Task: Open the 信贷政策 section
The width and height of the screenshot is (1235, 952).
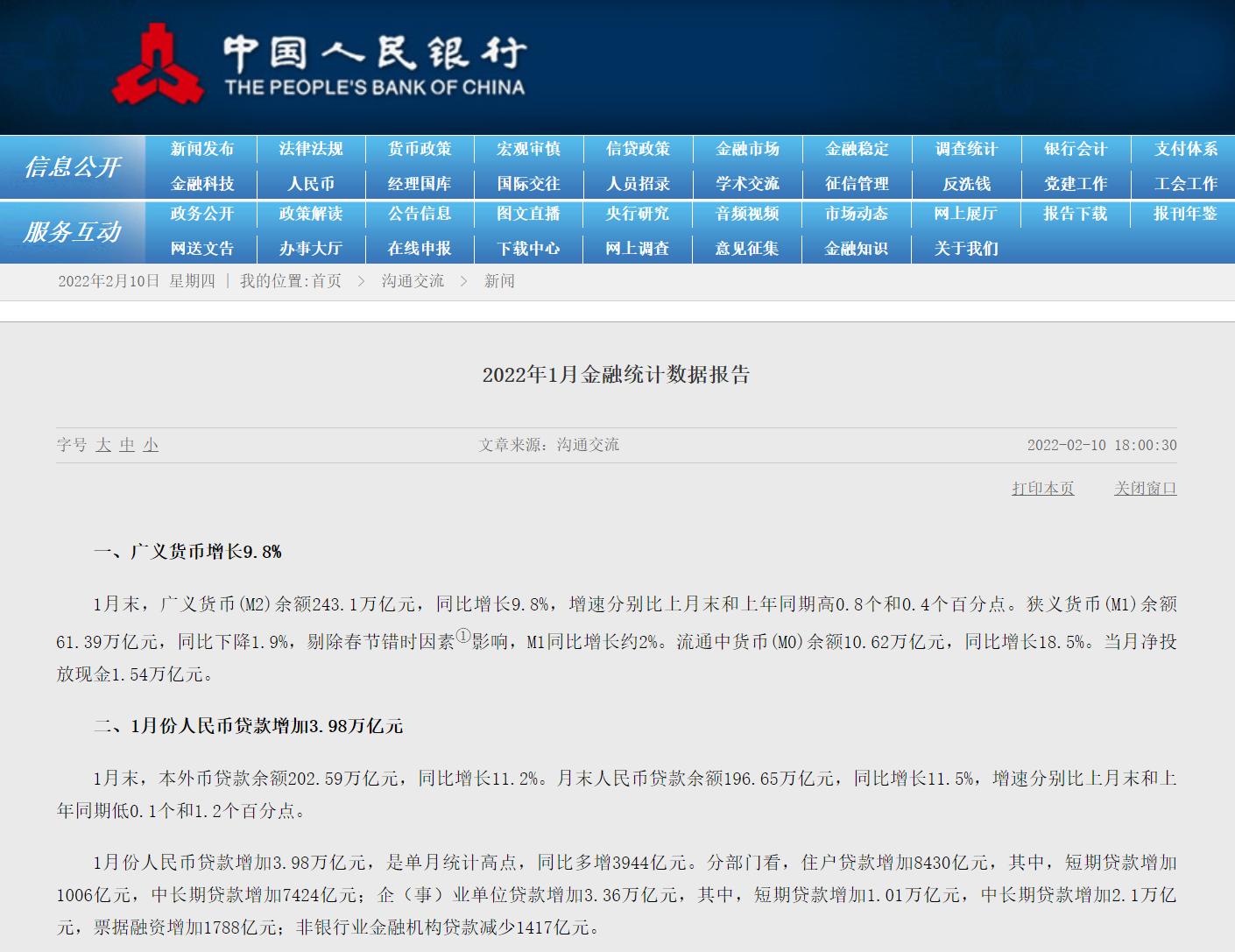Action: pyautogui.click(x=639, y=149)
